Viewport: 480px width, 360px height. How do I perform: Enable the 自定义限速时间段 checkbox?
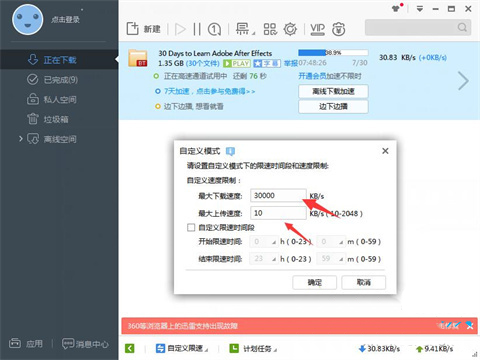coord(191,228)
